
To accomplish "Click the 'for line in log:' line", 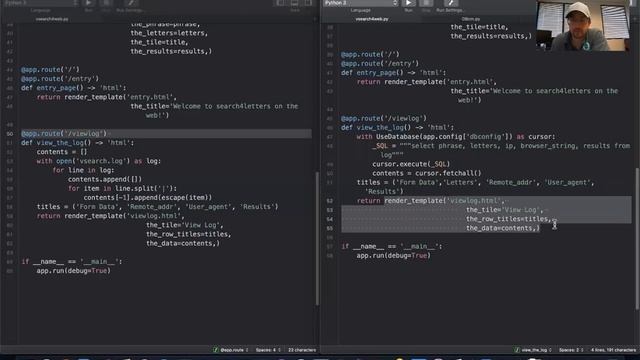I will (x=83, y=170).
